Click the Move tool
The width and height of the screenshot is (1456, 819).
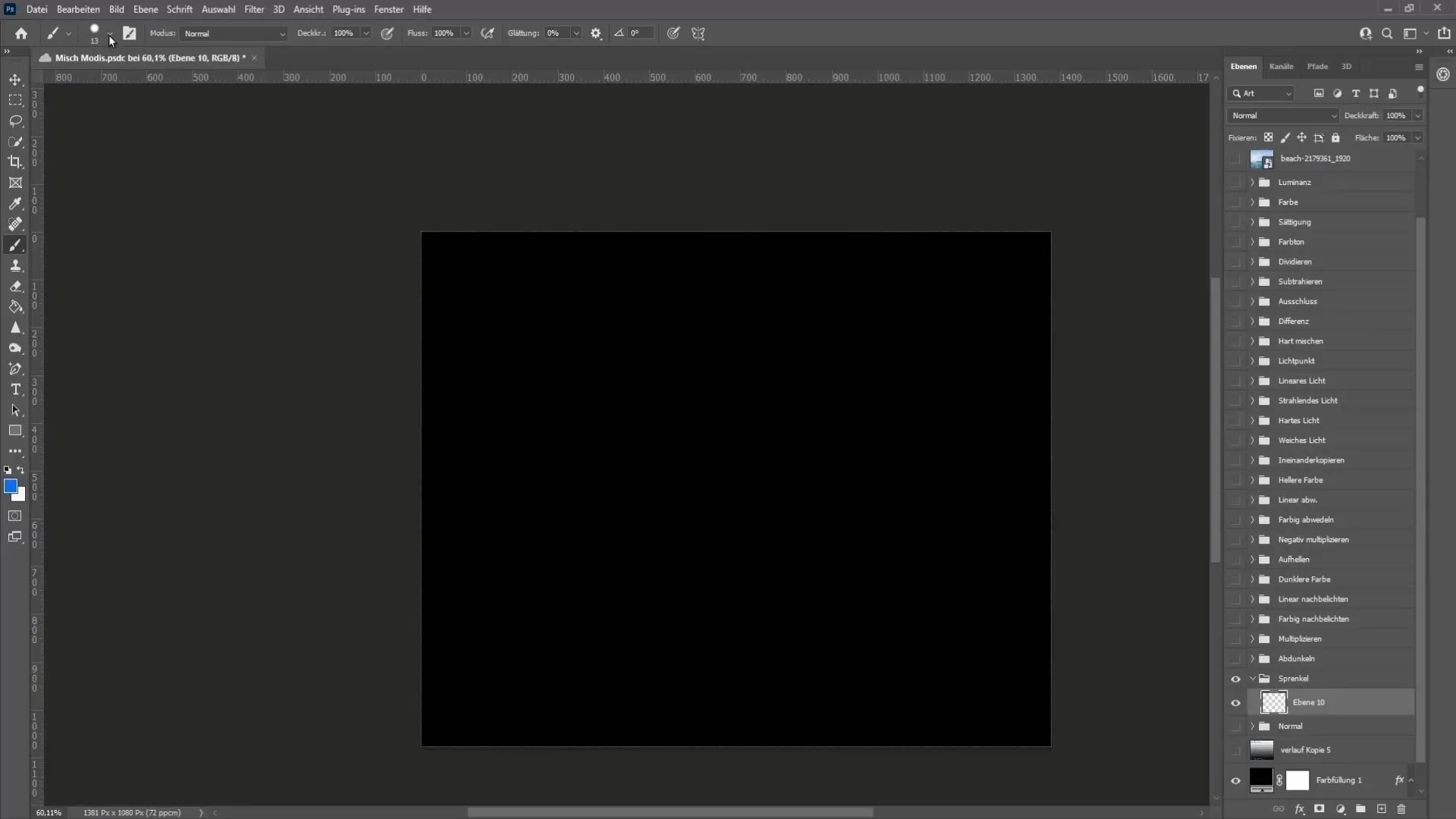point(15,79)
